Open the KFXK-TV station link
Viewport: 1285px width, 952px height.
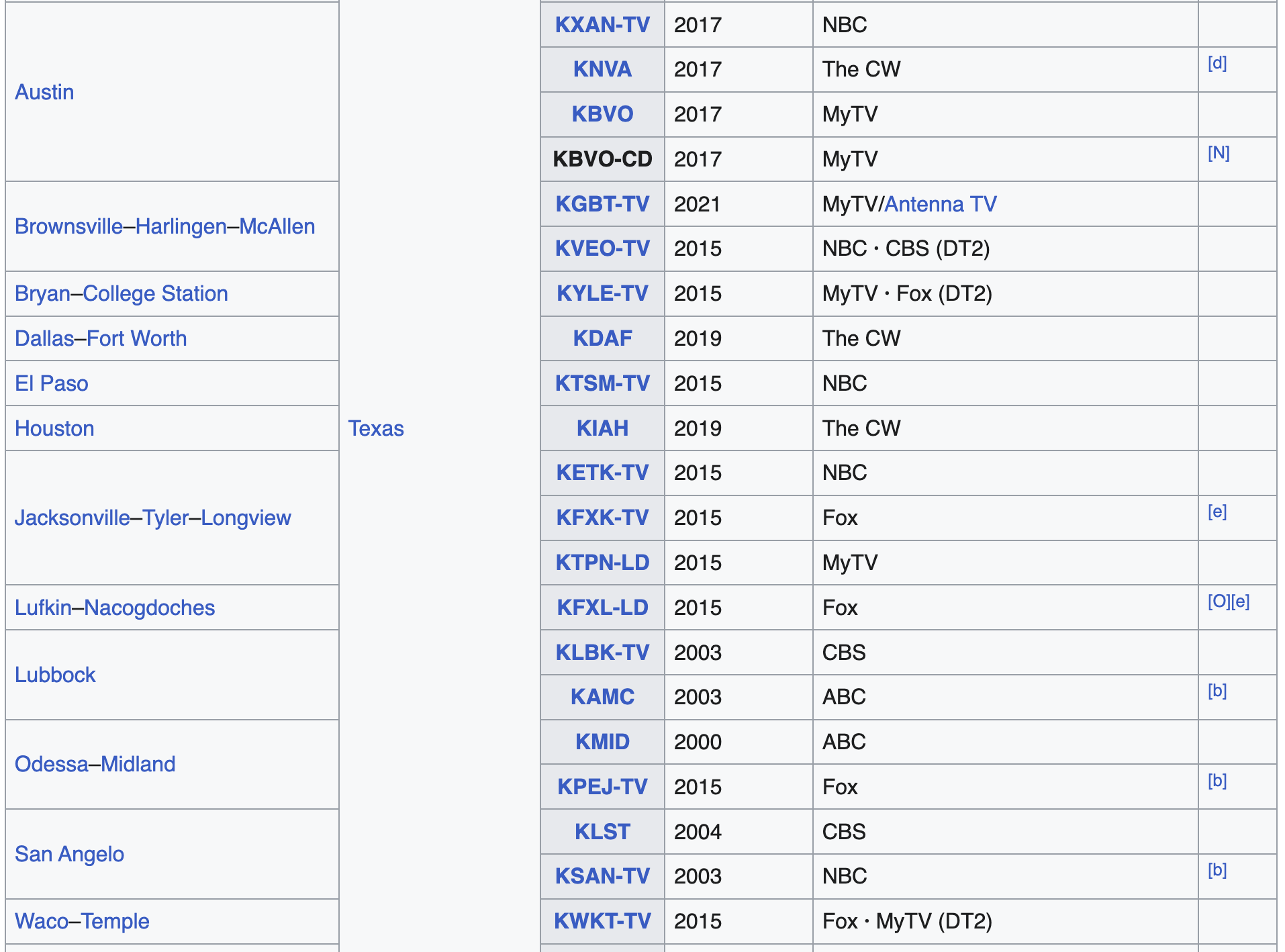602,518
